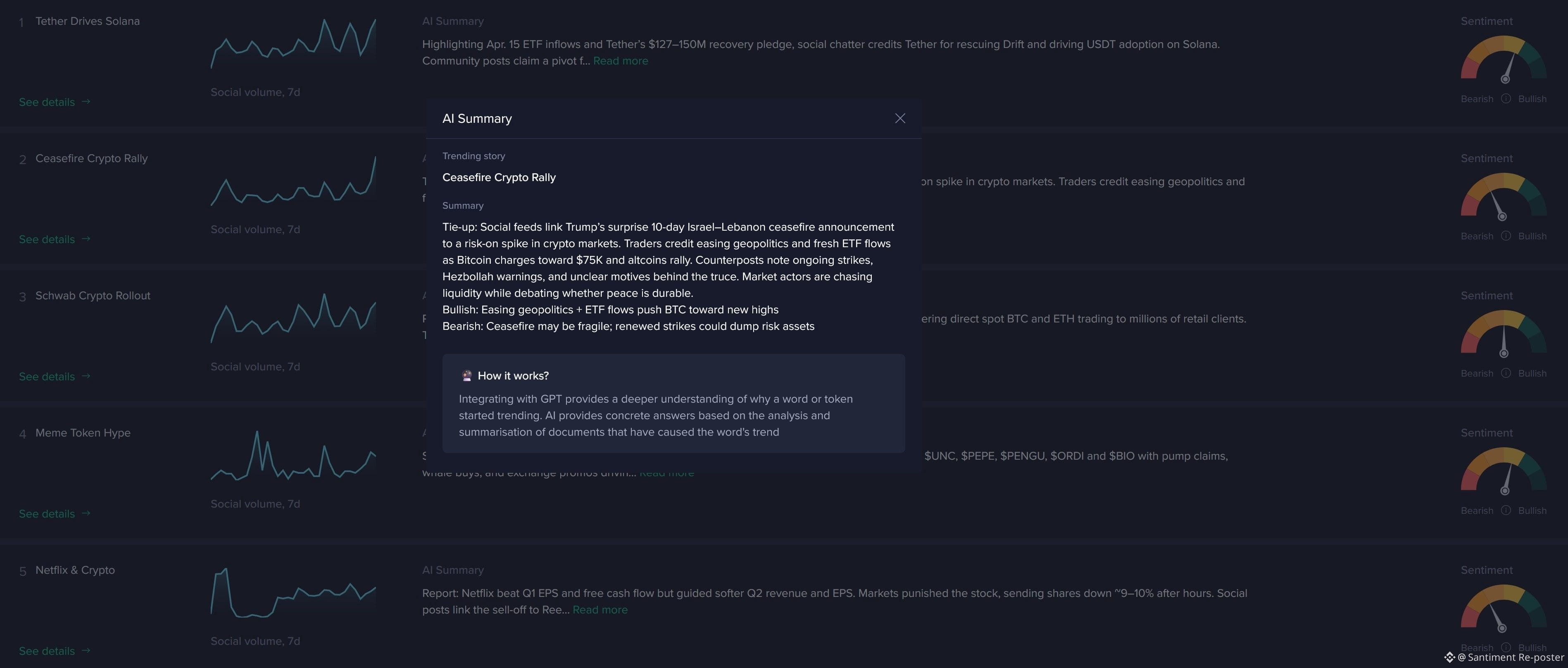
Task: Click info icon under Schwab Crypto Rollout sentiment
Action: click(1505, 373)
